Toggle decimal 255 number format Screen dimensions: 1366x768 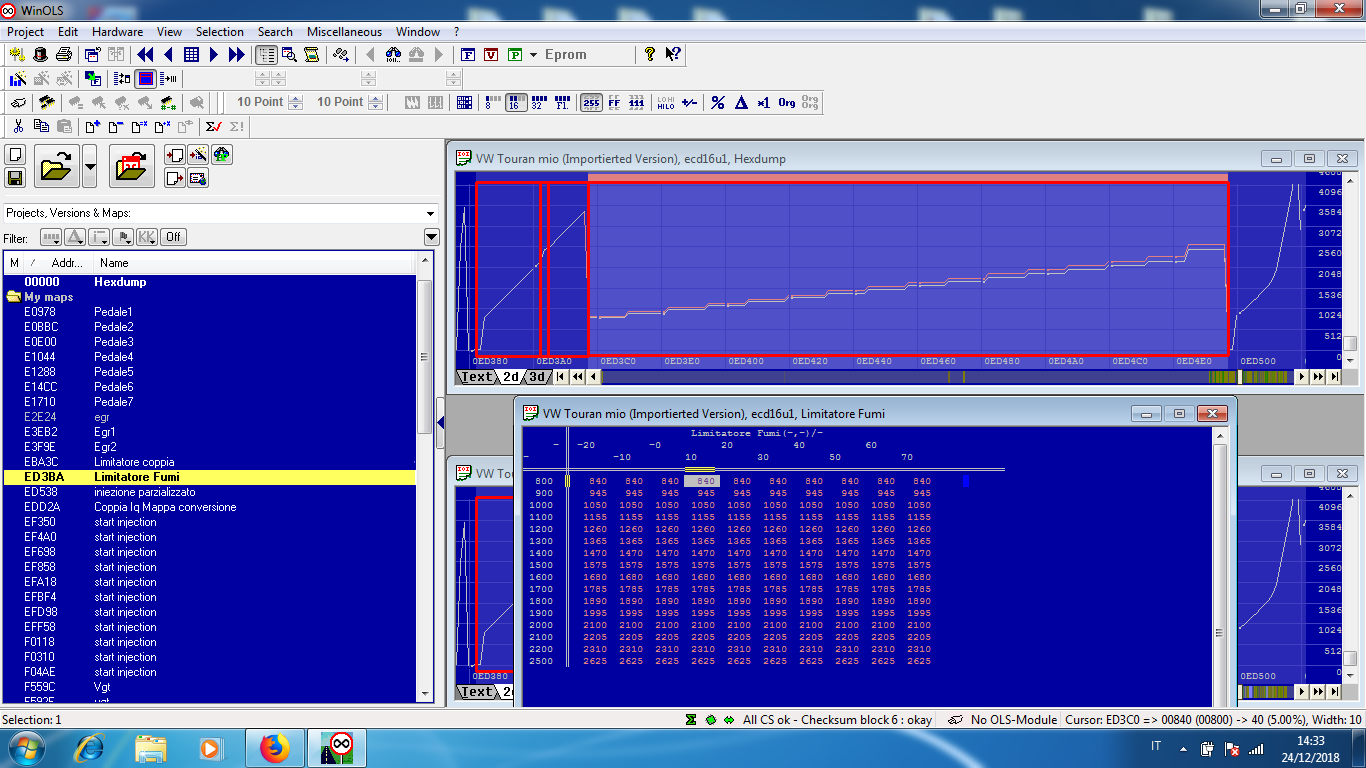591,102
